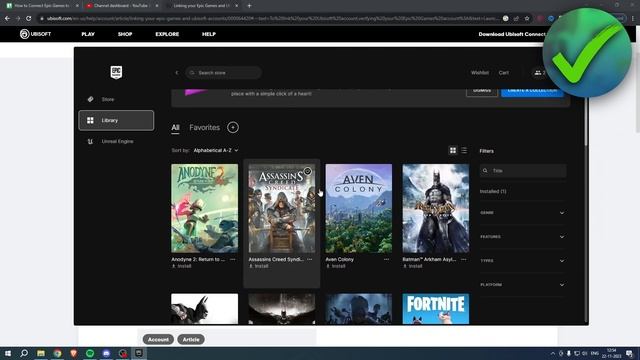Expand the Genre filter
Image resolution: width=640 pixels, height=360 pixels.
[x=523, y=213]
